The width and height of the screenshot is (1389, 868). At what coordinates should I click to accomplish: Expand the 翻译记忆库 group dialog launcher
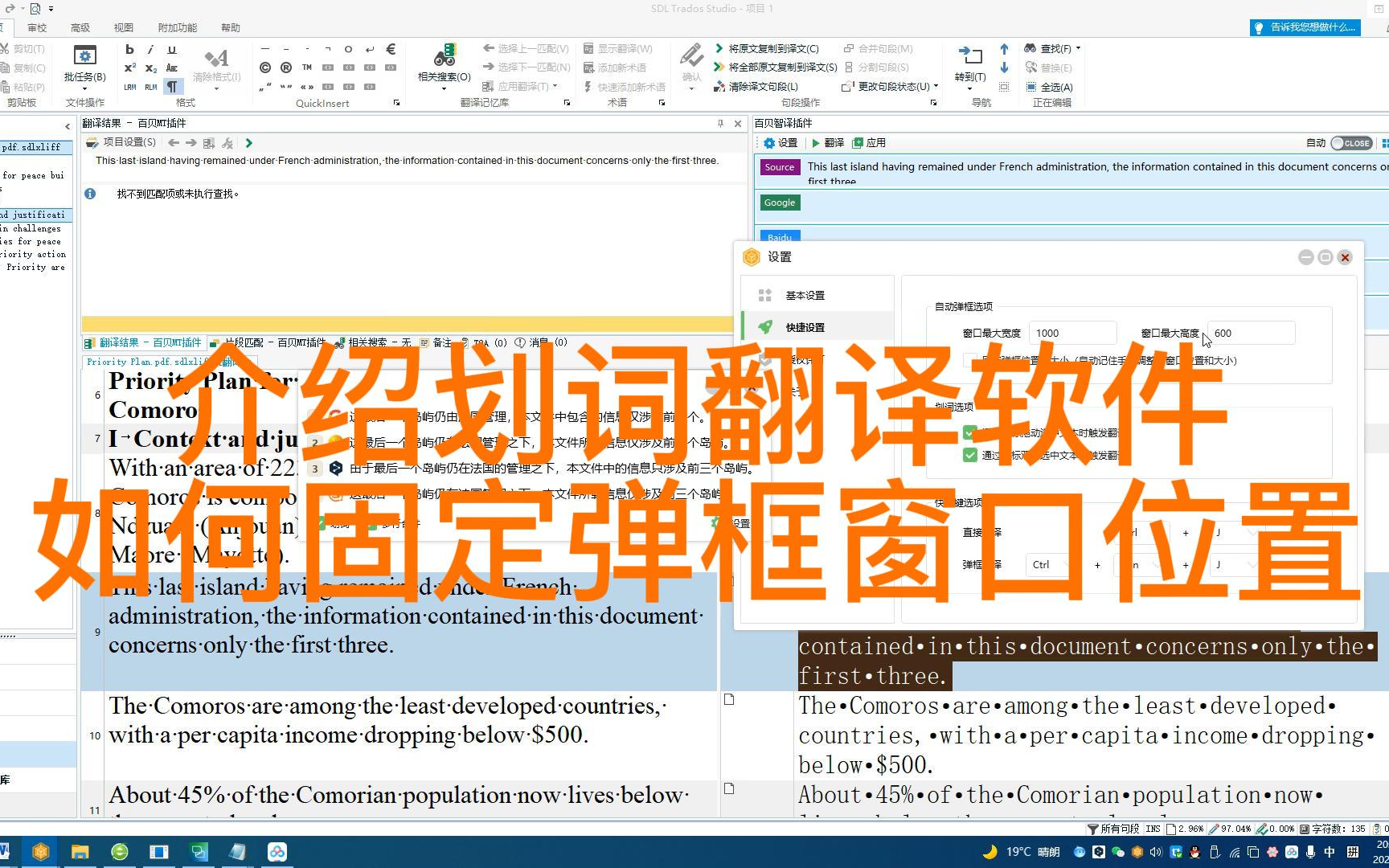coord(567,103)
